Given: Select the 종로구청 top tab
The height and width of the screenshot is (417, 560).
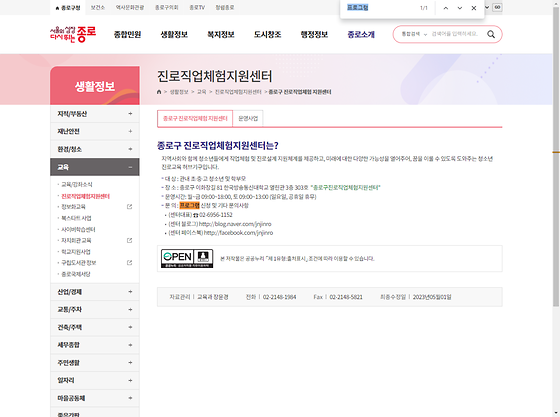Looking at the screenshot, I should [x=68, y=7].
